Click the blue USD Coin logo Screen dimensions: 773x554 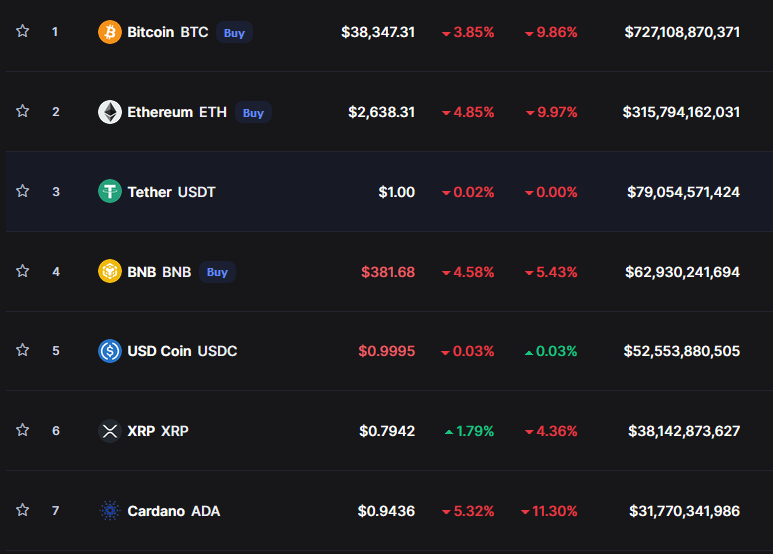pos(110,351)
